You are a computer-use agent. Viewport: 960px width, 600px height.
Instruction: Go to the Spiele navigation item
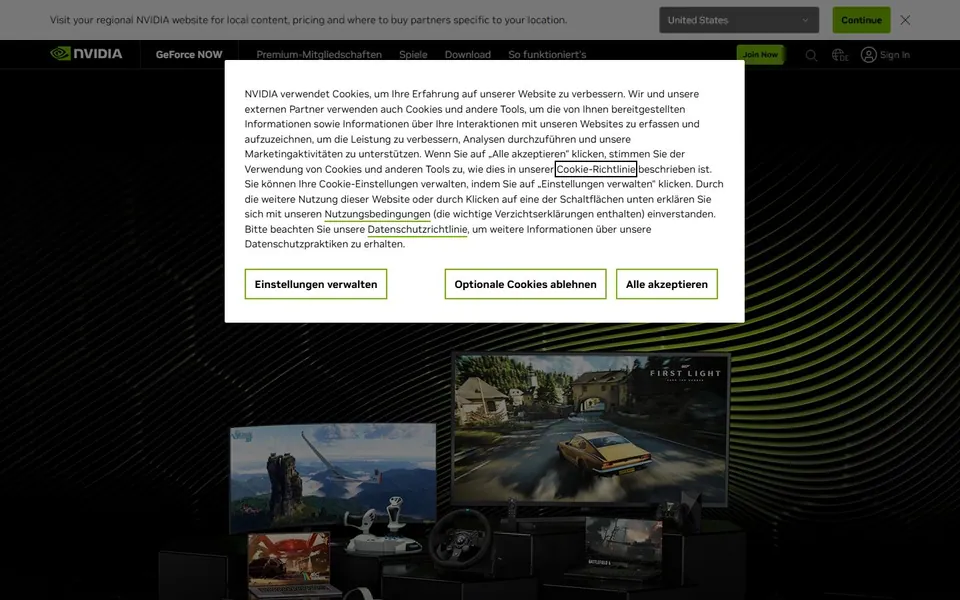point(413,54)
